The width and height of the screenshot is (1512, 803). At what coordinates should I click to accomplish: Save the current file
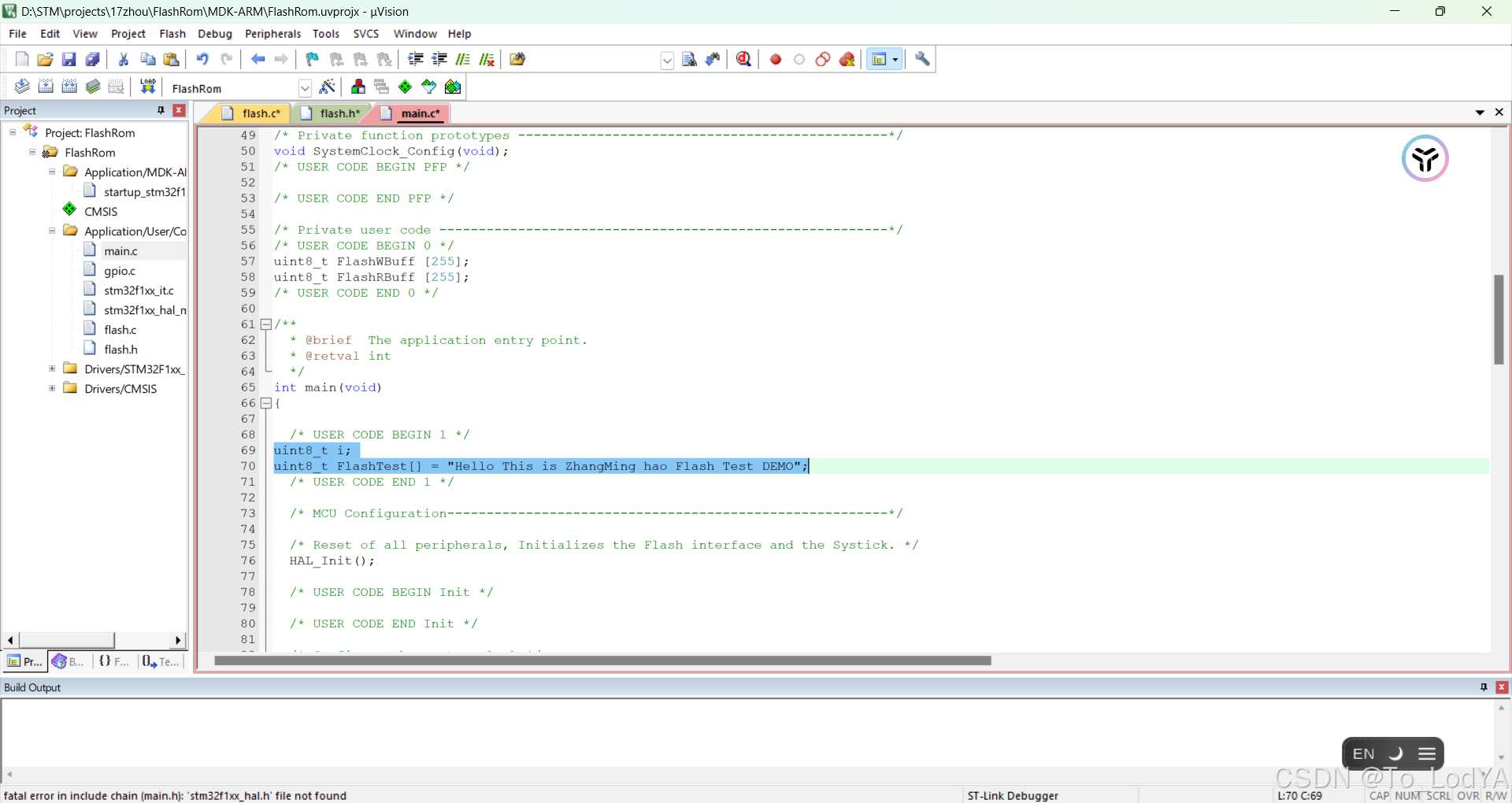pyautogui.click(x=69, y=59)
